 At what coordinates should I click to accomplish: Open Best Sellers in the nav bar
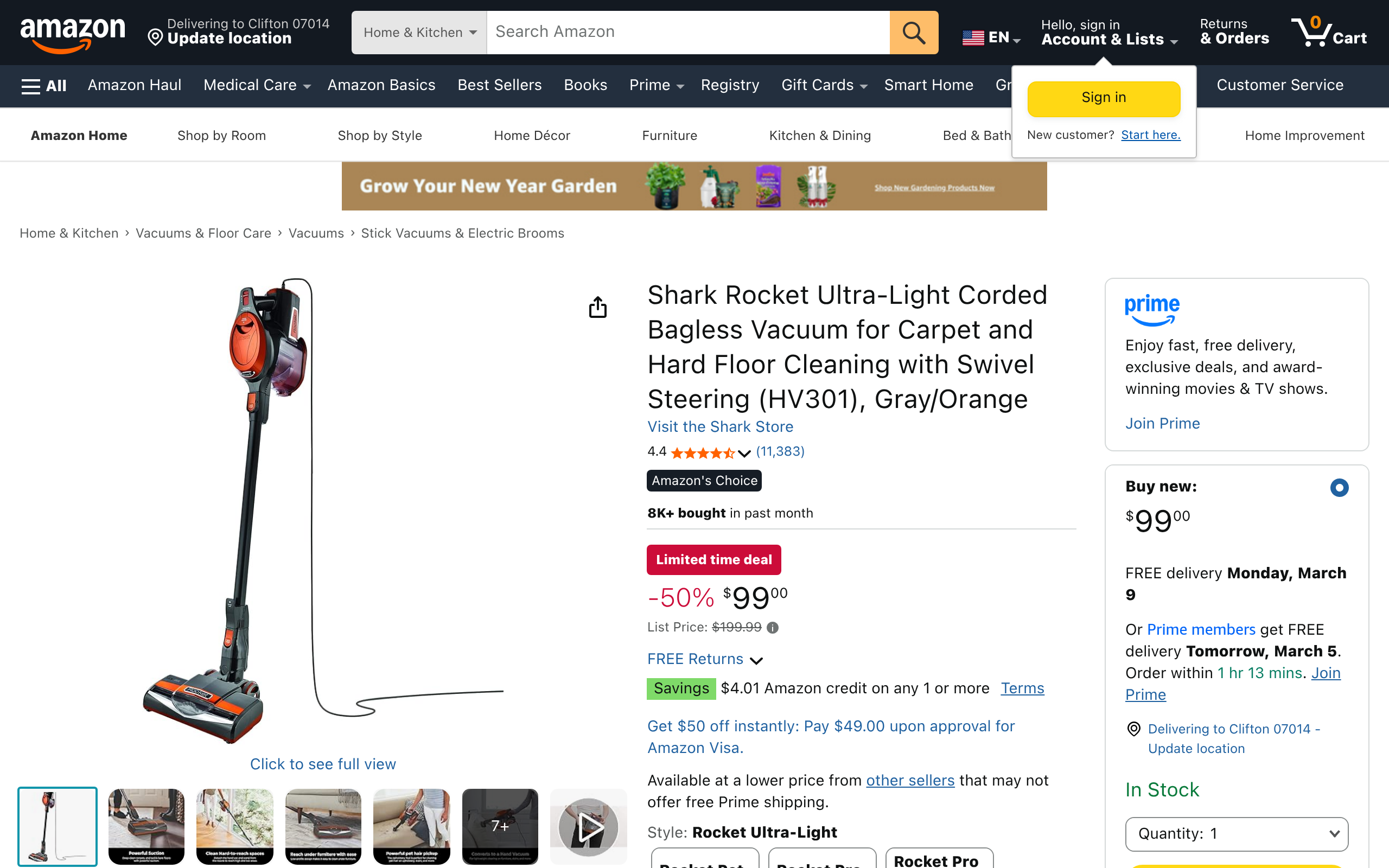click(499, 86)
